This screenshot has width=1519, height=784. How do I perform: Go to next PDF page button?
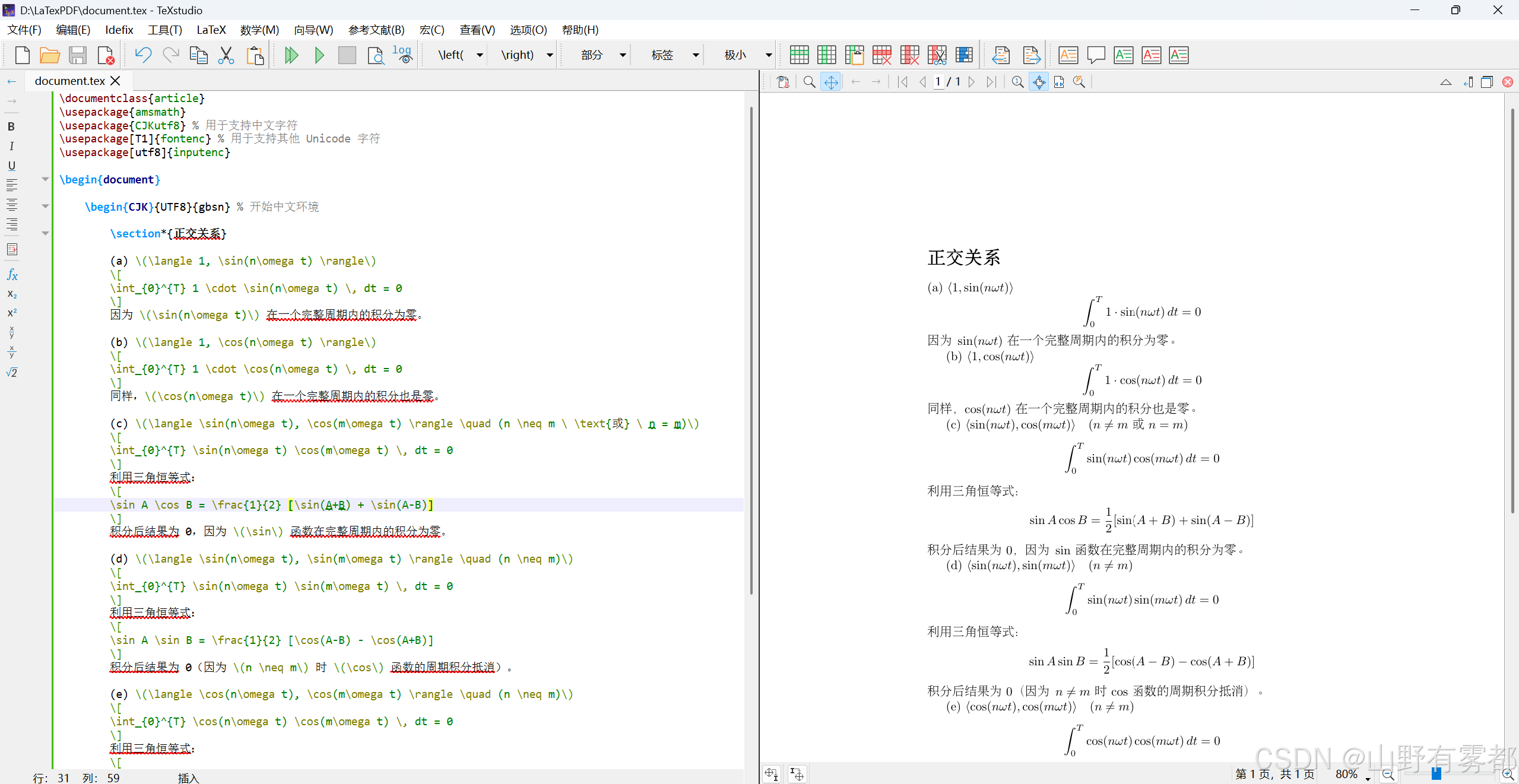[x=972, y=82]
